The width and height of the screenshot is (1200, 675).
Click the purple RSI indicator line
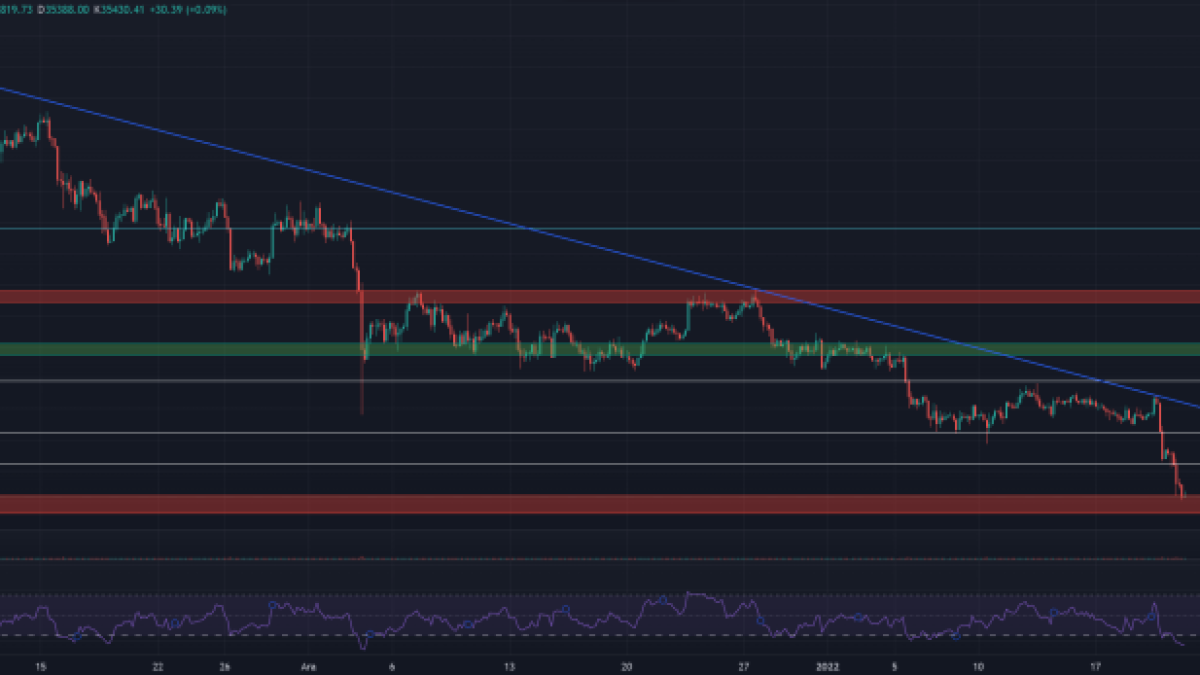click(688, 598)
